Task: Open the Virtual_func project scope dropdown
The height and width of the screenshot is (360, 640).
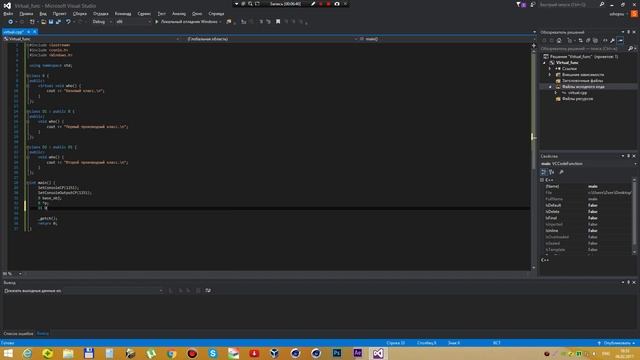Action: click(x=91, y=39)
